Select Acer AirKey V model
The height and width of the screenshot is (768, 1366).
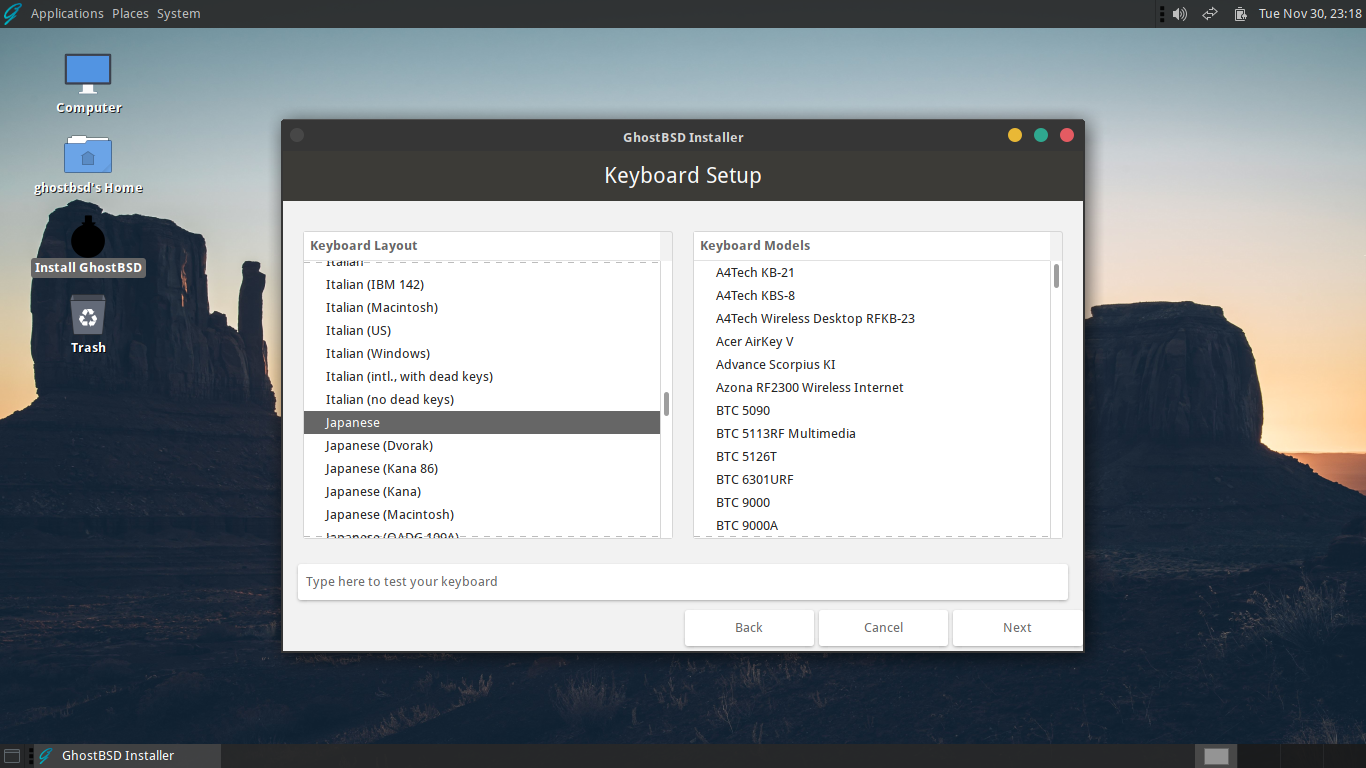click(872, 342)
